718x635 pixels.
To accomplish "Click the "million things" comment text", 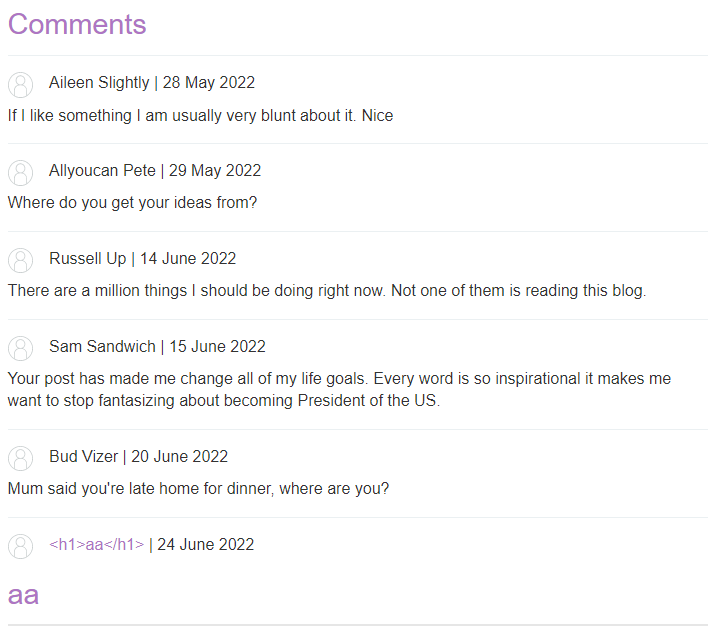I will [327, 291].
